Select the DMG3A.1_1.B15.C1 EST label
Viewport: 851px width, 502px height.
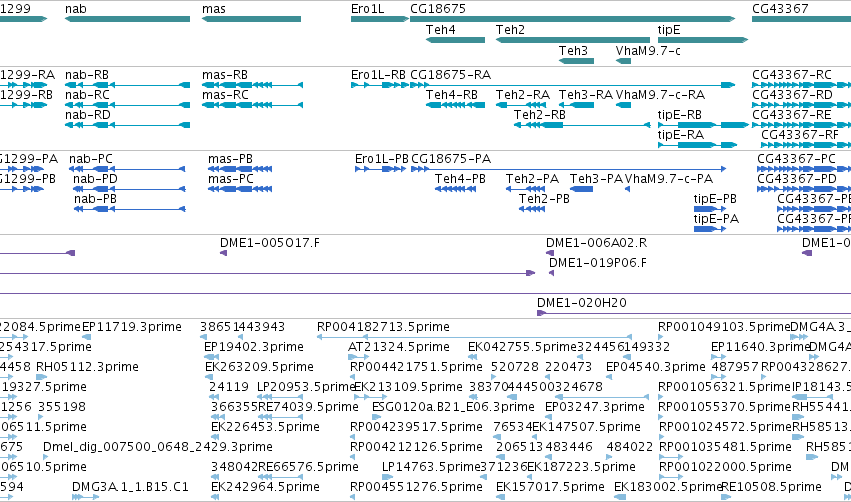coord(130,487)
